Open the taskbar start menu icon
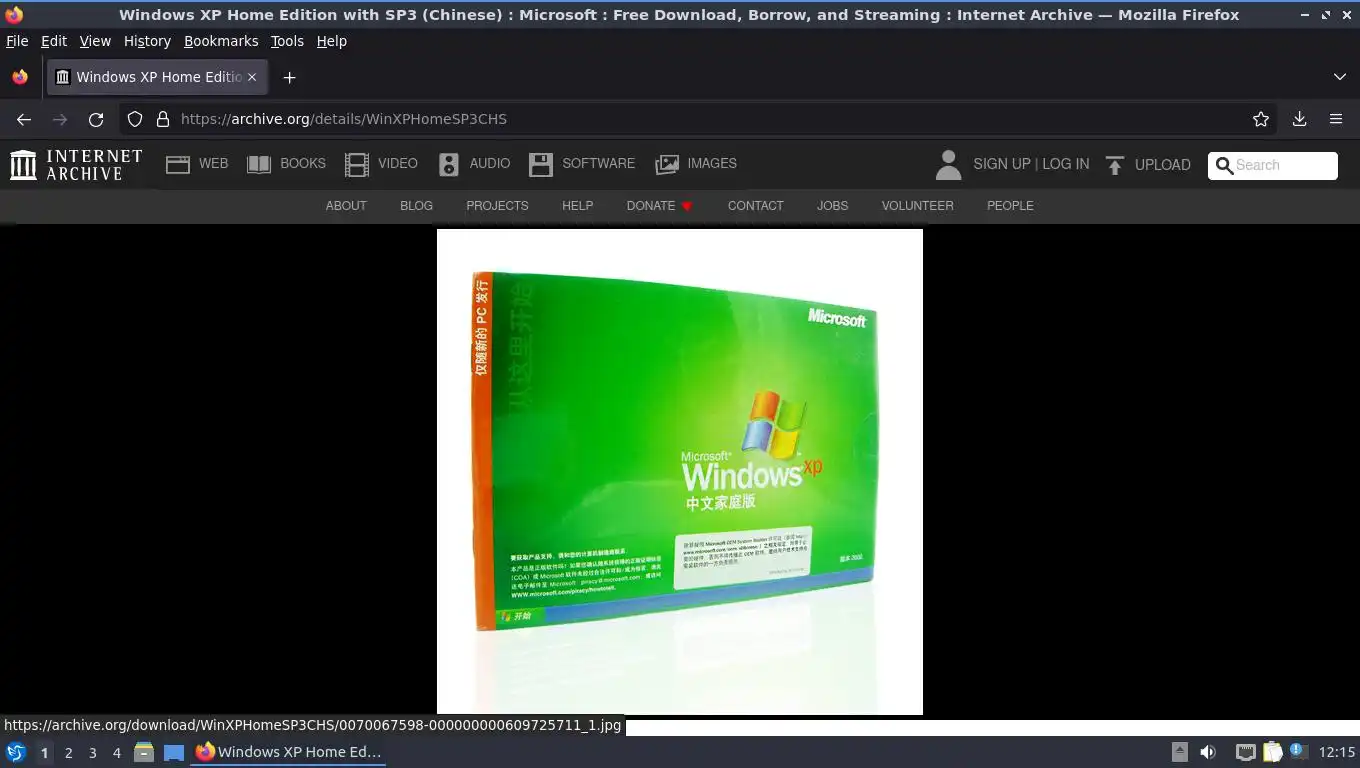 pyautogui.click(x=16, y=752)
